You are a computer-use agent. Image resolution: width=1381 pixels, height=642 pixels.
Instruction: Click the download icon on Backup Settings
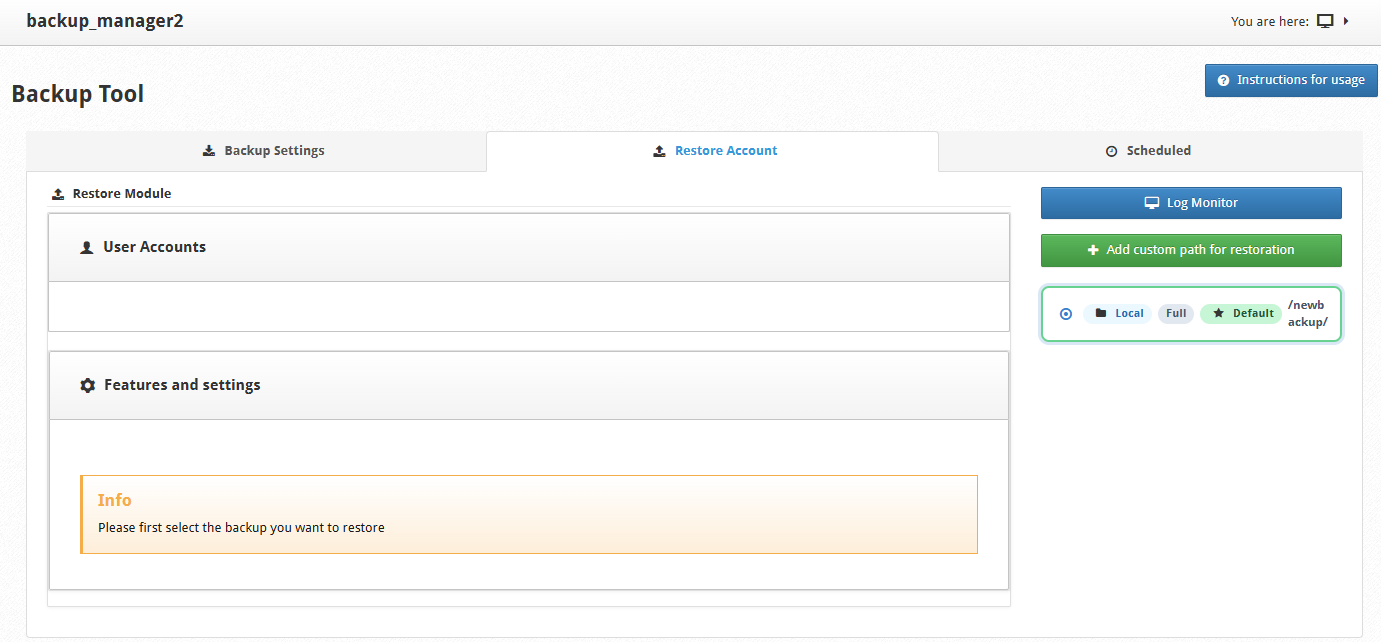click(209, 151)
